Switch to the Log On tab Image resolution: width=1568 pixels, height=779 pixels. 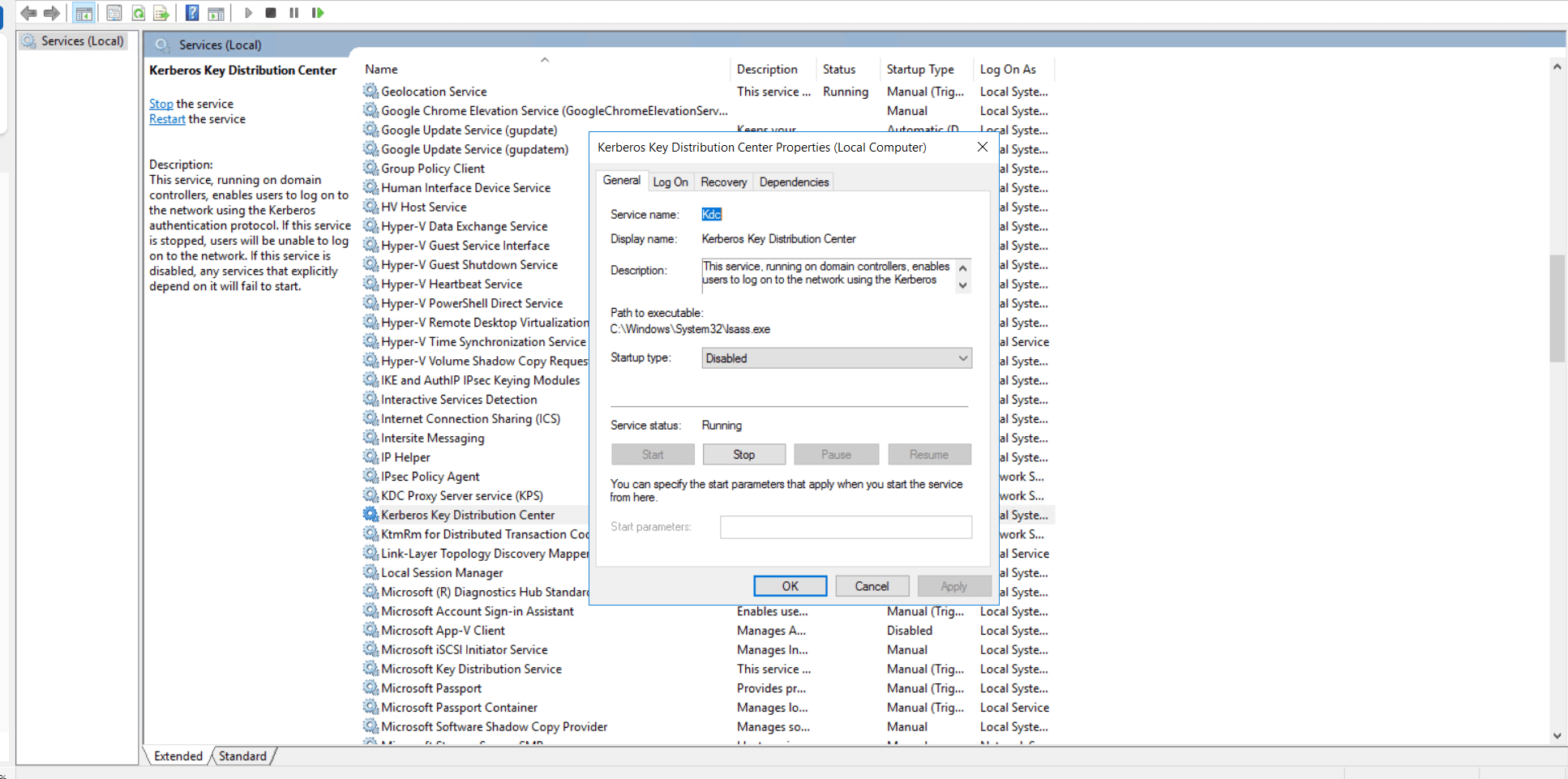click(x=670, y=181)
